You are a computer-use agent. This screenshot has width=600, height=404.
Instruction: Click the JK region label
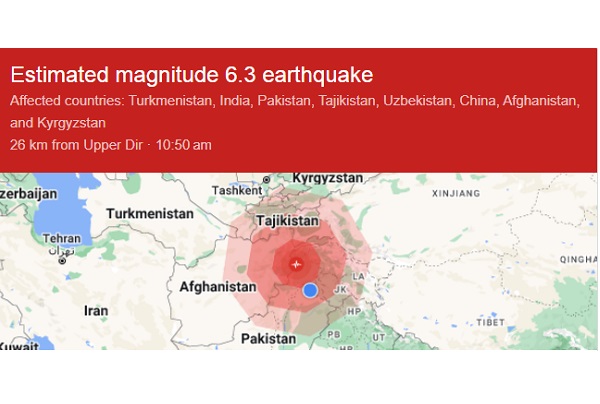[340, 290]
